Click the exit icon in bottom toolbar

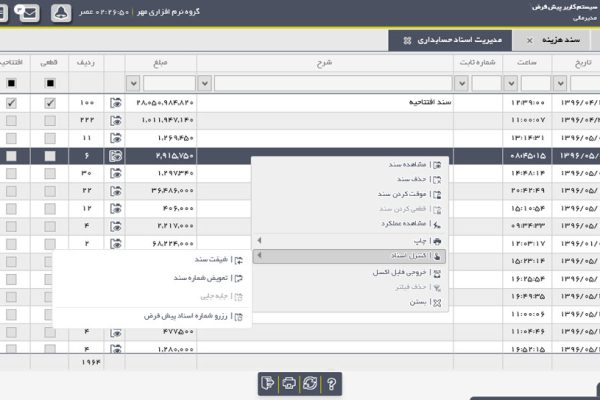tap(267, 382)
